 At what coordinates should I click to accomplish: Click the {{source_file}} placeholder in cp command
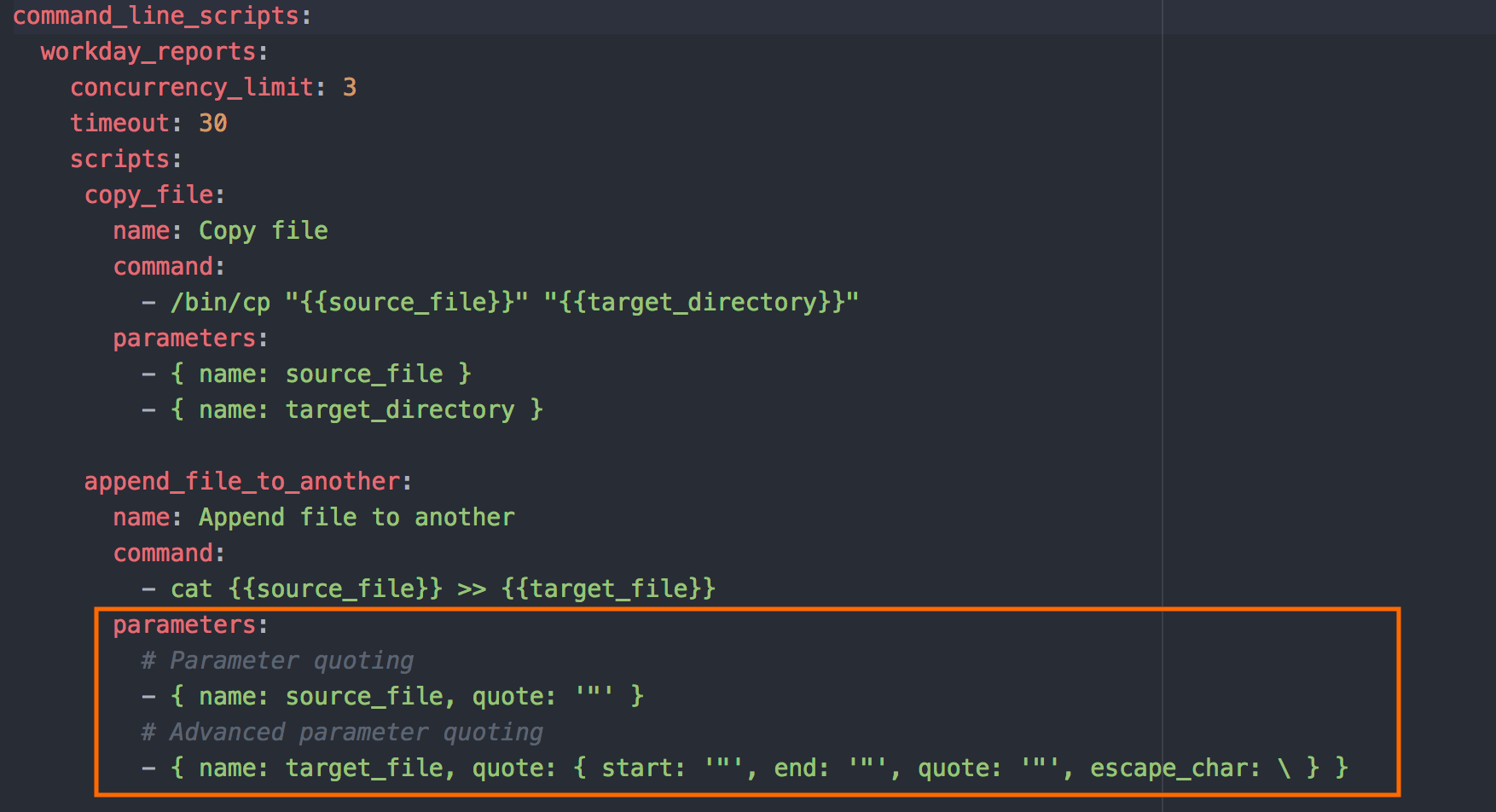click(406, 303)
